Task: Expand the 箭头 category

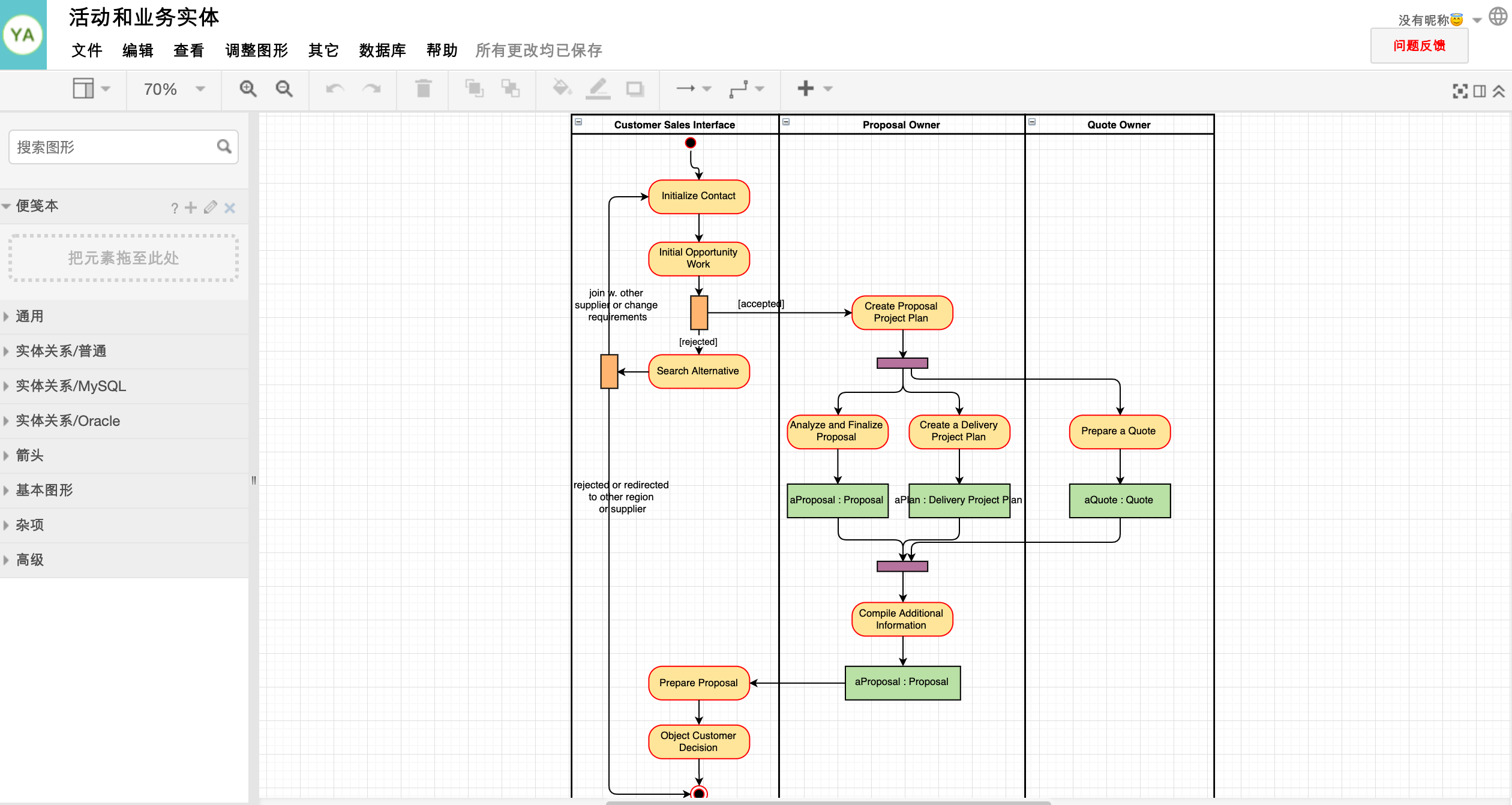Action: coord(124,455)
